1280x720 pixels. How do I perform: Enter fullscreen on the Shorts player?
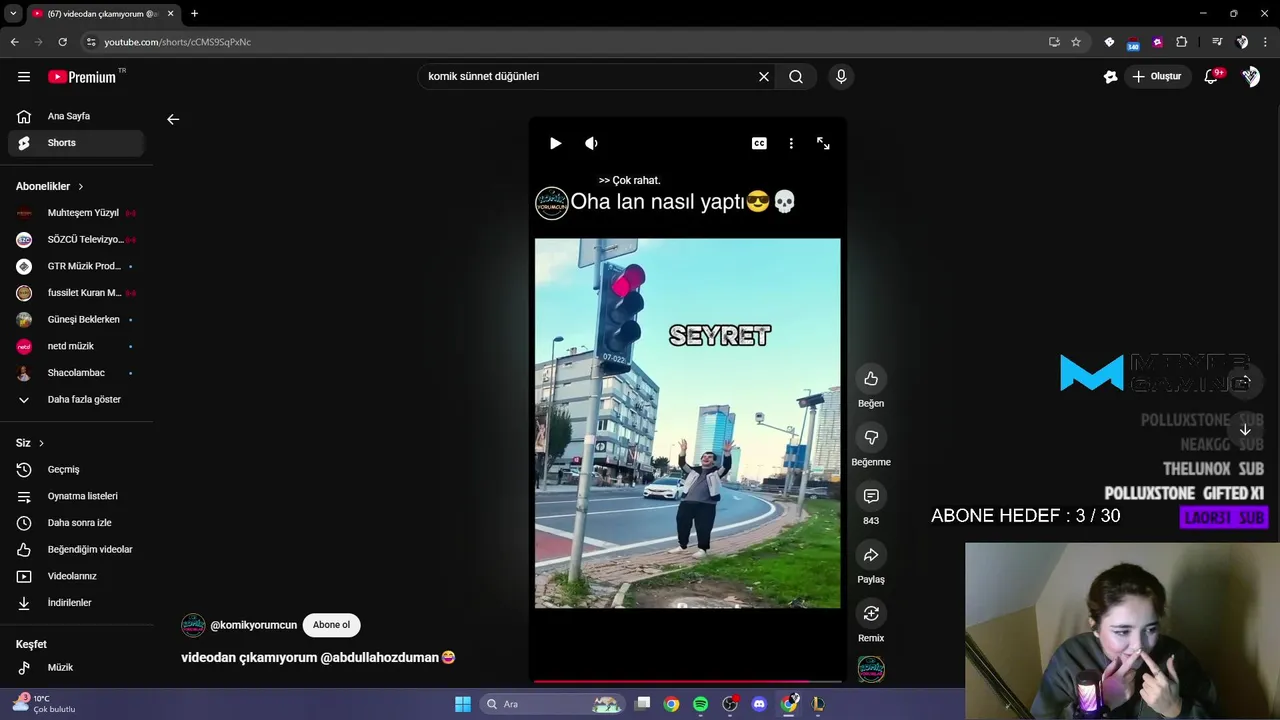pyautogui.click(x=823, y=143)
